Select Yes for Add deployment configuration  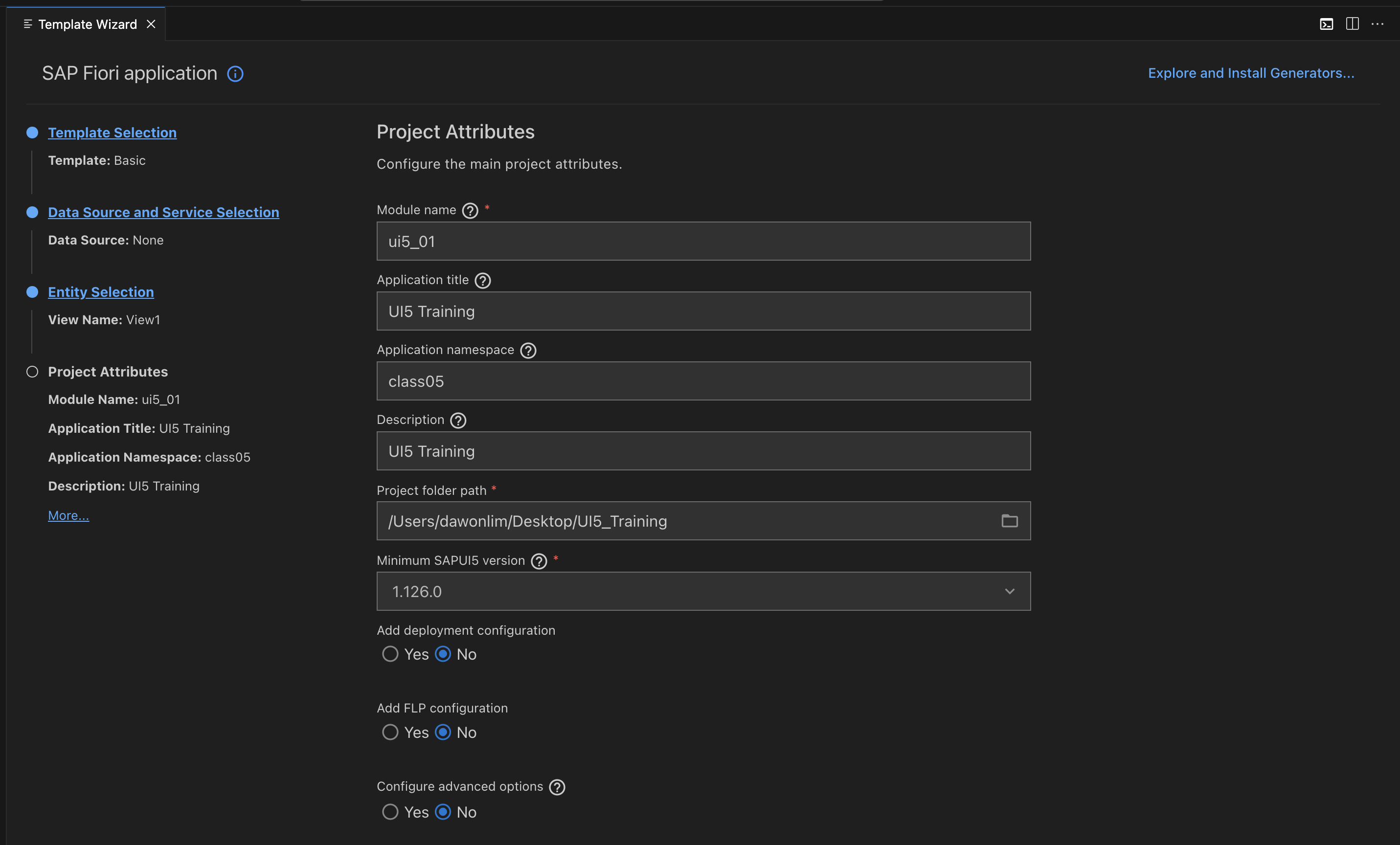point(390,654)
